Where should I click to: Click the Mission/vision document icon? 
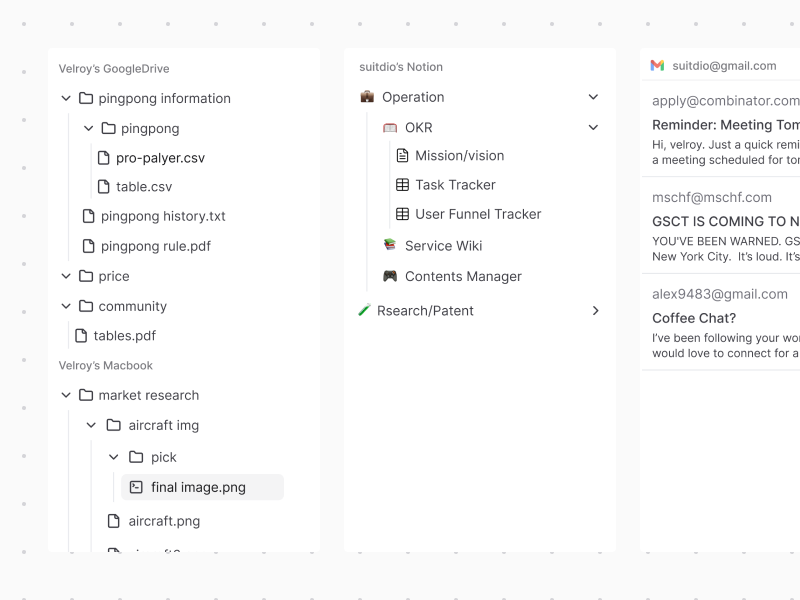point(403,155)
